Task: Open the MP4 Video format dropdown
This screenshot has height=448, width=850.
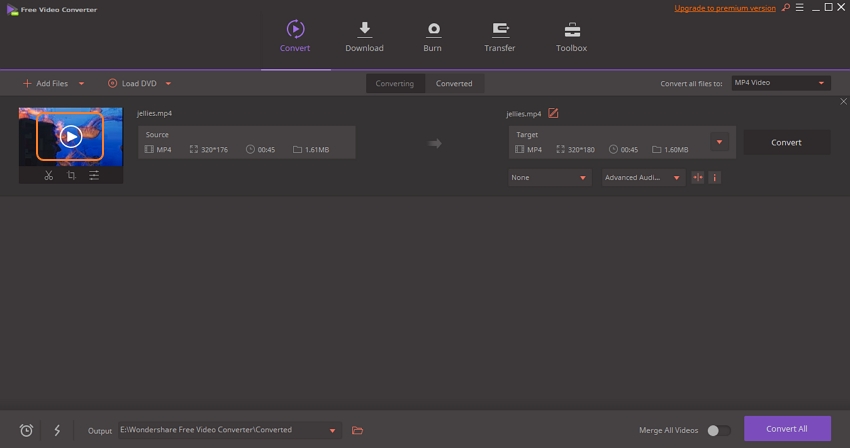Action: pyautogui.click(x=780, y=83)
